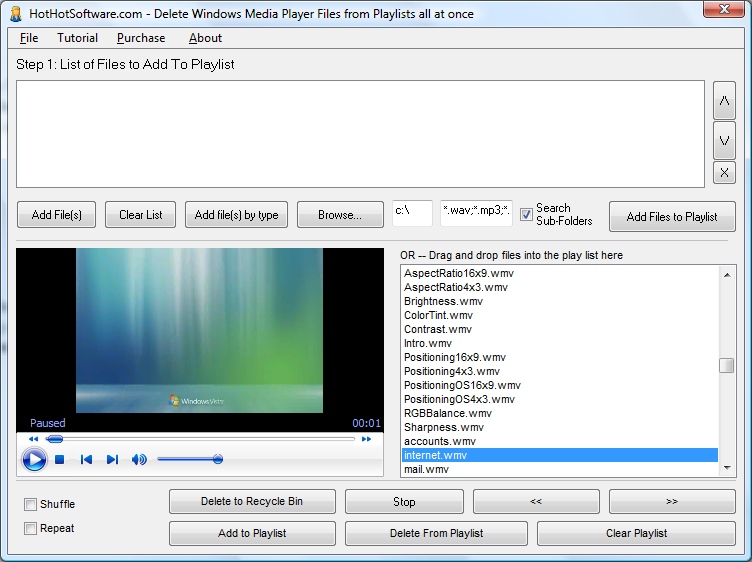Click the Add File(s) button
752x562 pixels.
click(57, 214)
